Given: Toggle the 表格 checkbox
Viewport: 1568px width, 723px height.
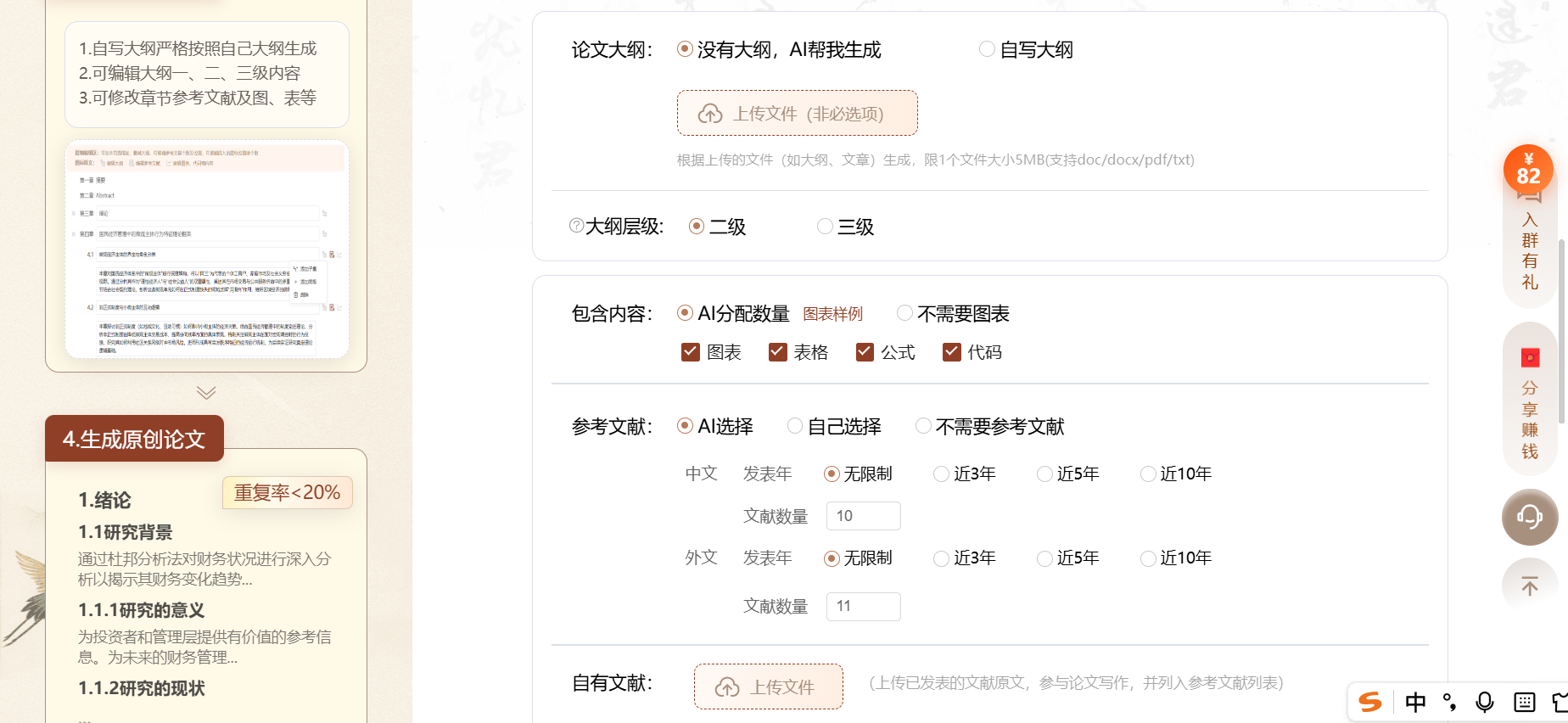Looking at the screenshot, I should point(777,352).
